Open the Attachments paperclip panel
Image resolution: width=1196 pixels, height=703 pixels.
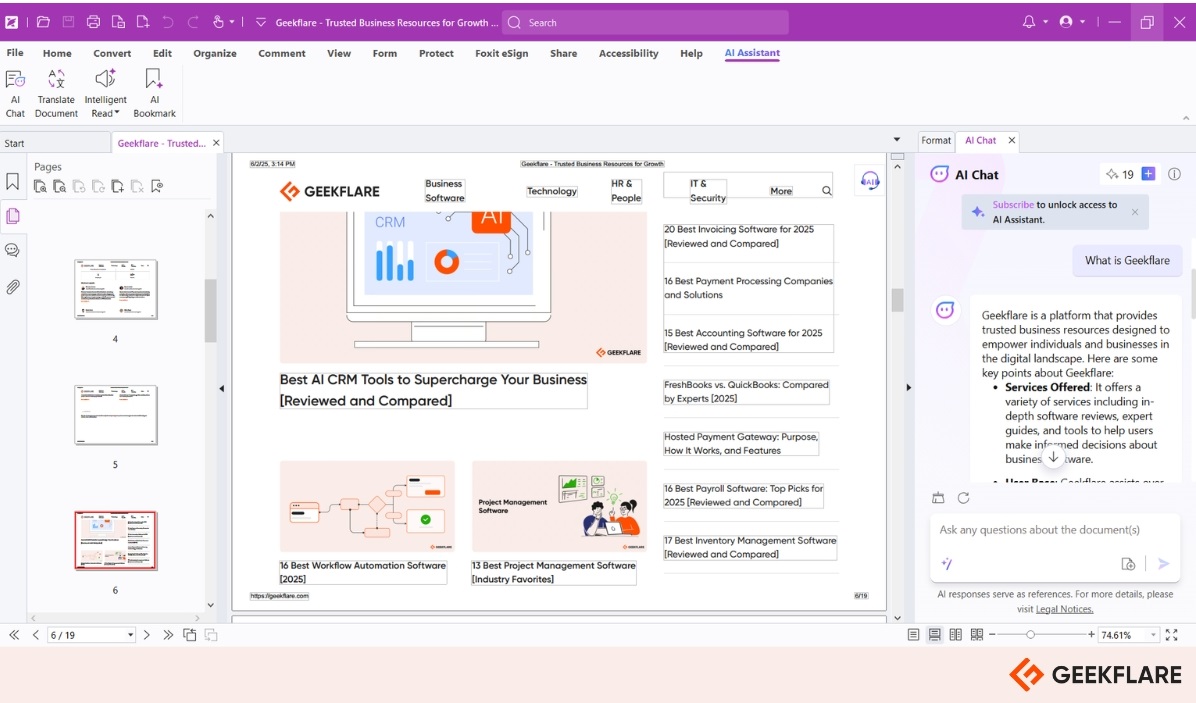click(12, 287)
